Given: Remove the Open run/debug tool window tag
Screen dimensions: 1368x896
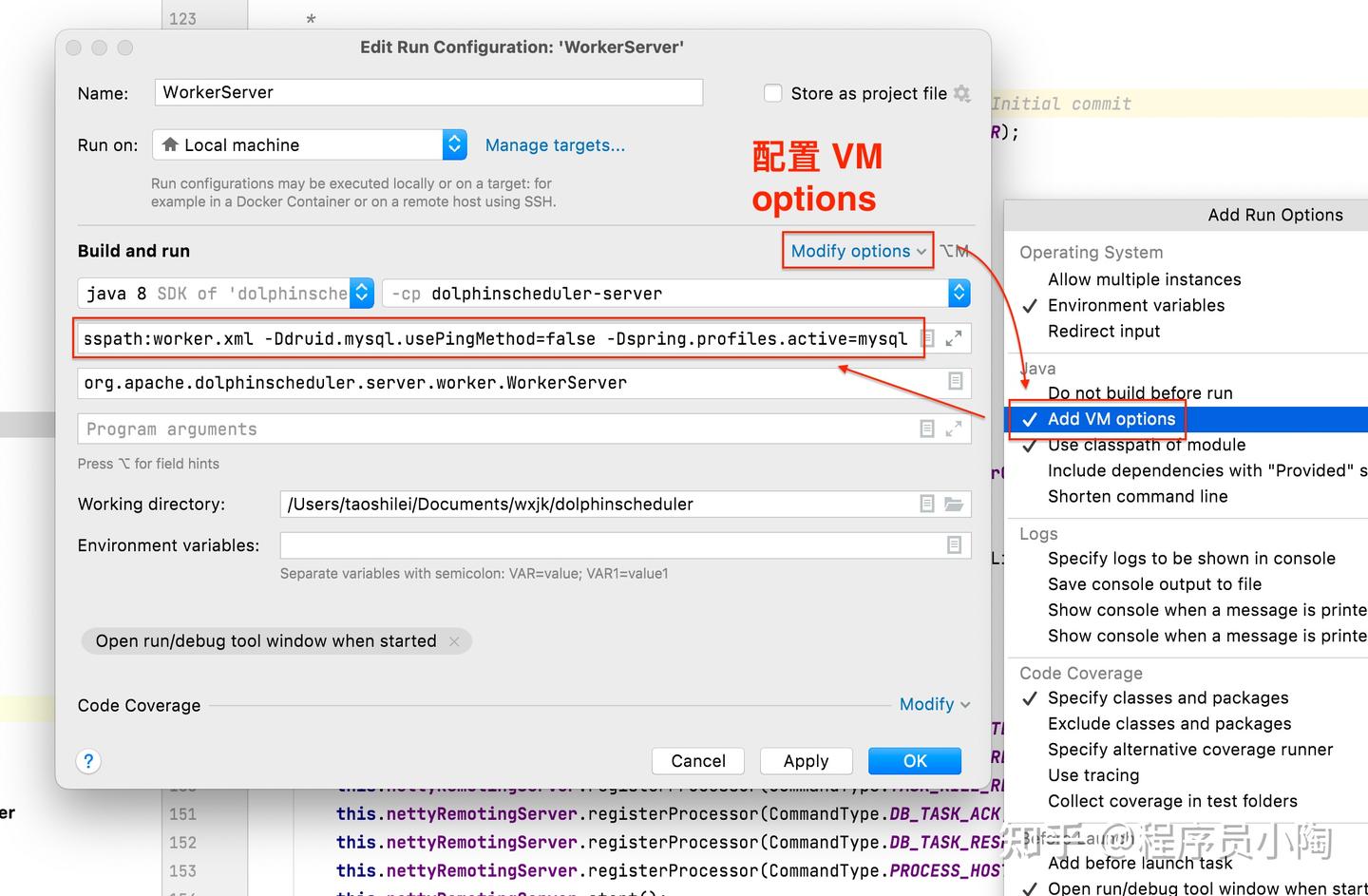Looking at the screenshot, I should [x=454, y=640].
